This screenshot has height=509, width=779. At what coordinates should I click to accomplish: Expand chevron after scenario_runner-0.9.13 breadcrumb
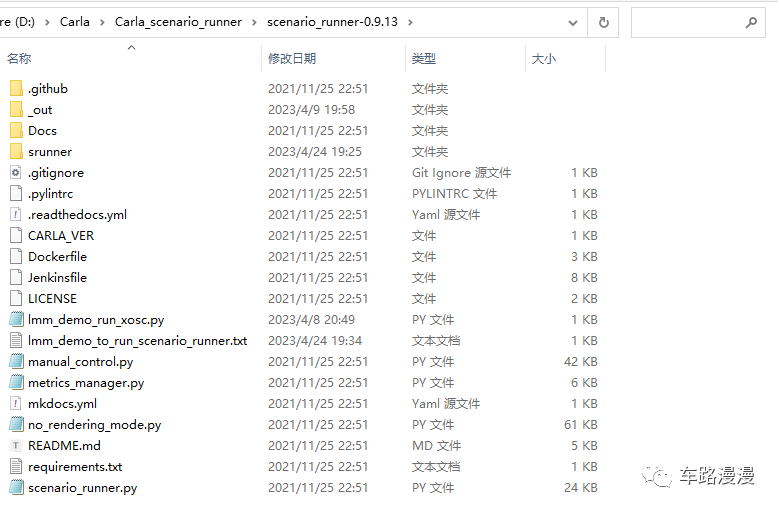point(410,22)
